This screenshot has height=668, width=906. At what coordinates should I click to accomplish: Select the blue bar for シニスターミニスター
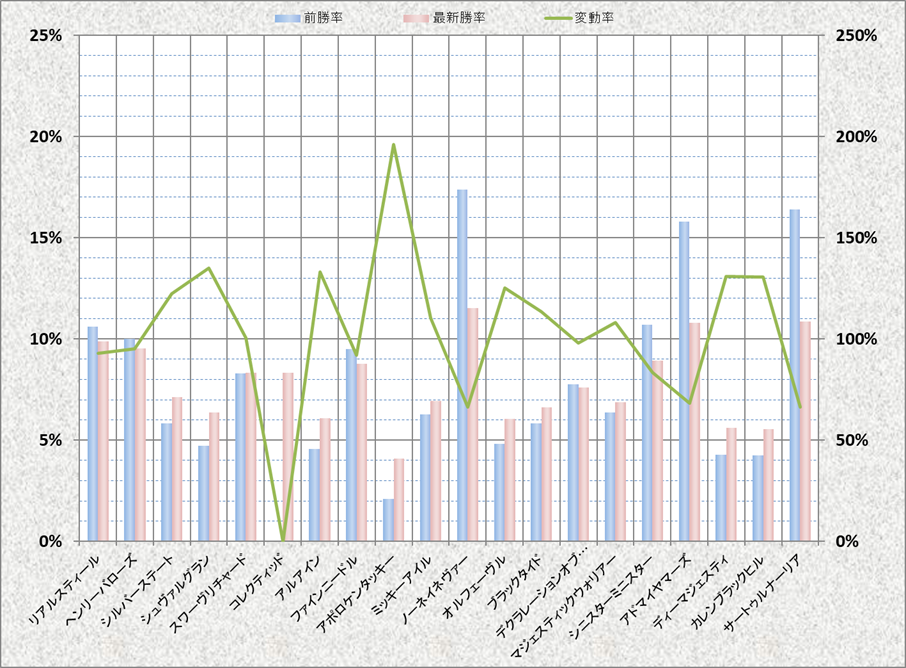coord(647,433)
